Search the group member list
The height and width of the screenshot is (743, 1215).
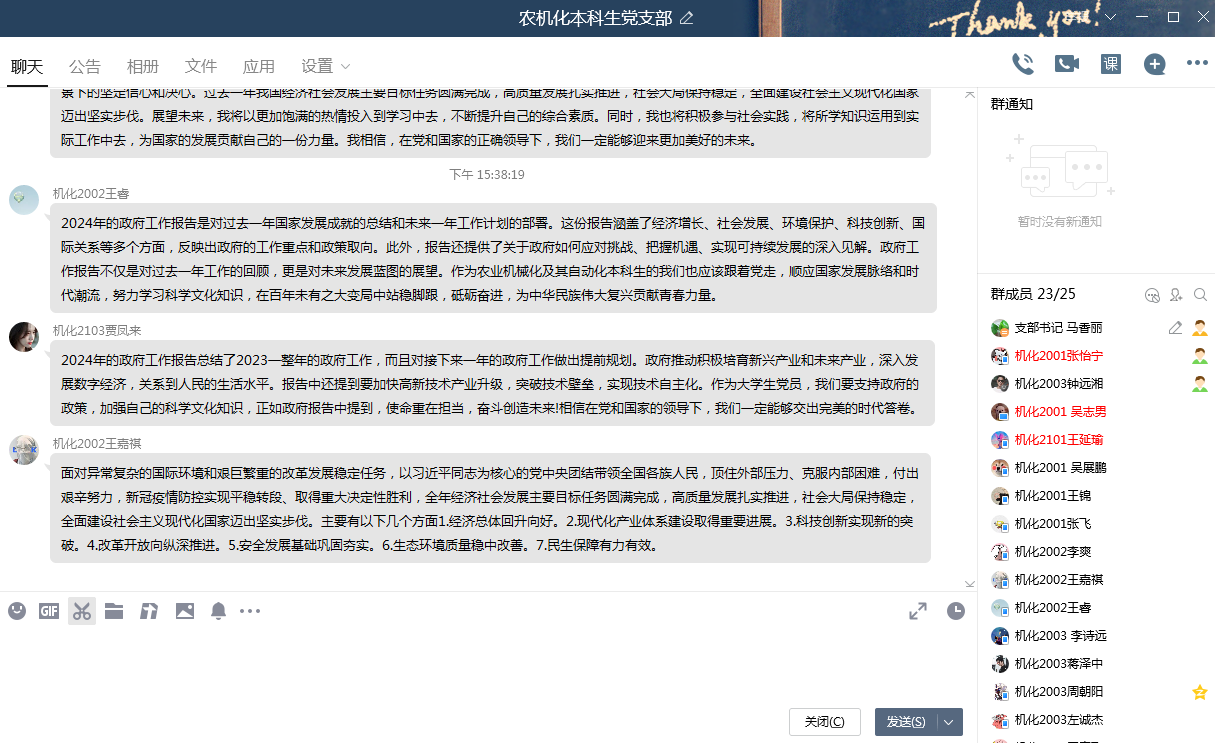[1199, 295]
